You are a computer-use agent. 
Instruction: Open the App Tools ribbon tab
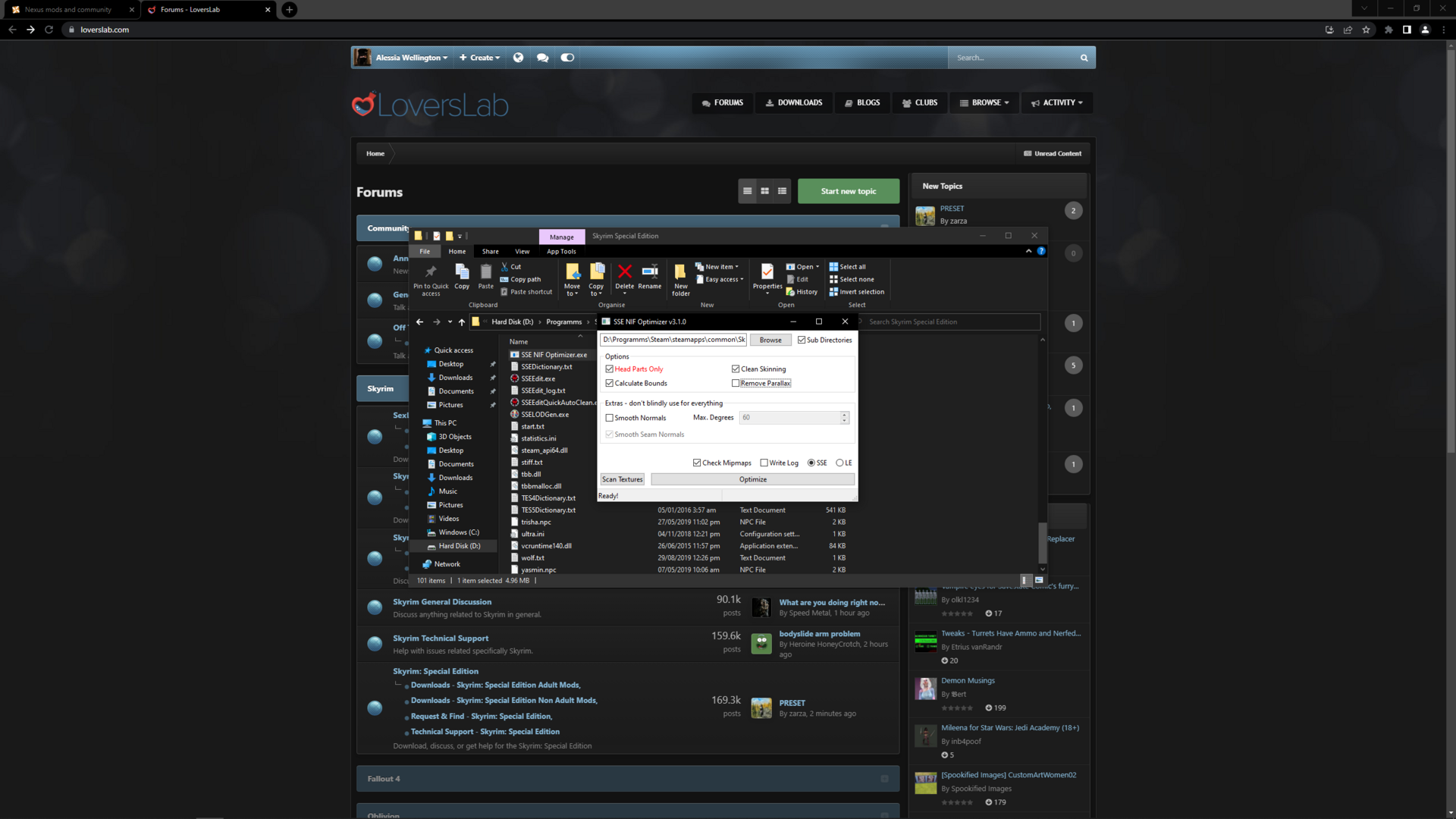[x=561, y=252]
